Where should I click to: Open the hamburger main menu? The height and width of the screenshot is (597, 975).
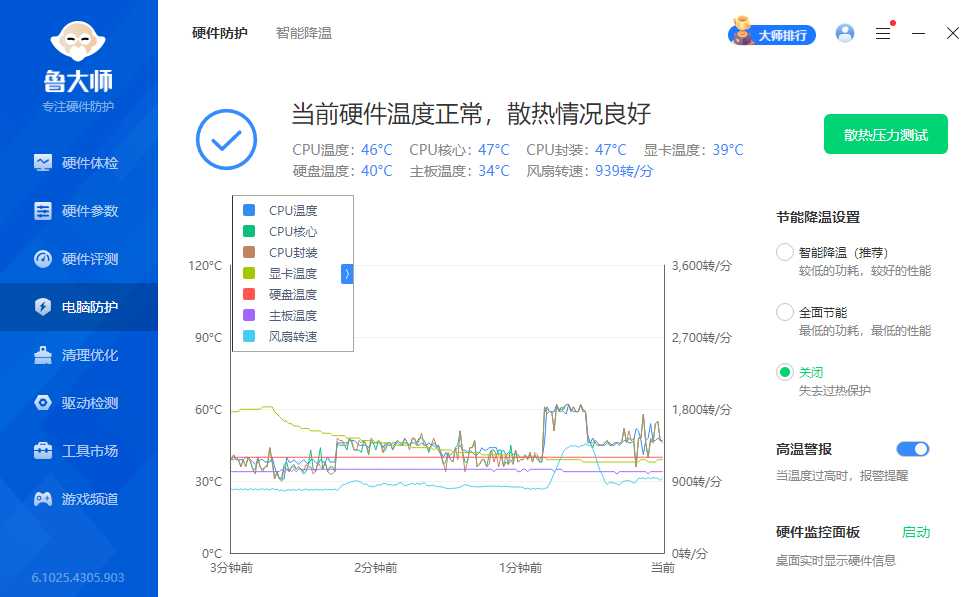tap(883, 34)
